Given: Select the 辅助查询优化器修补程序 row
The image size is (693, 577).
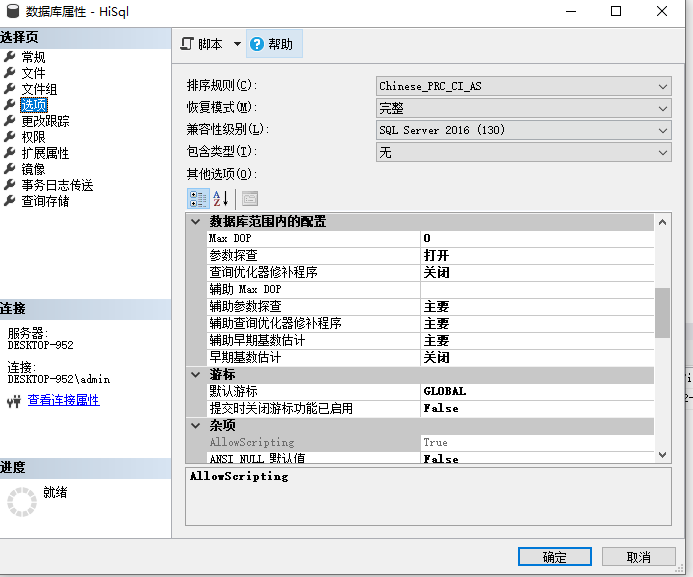Looking at the screenshot, I should pyautogui.click(x=430, y=323).
